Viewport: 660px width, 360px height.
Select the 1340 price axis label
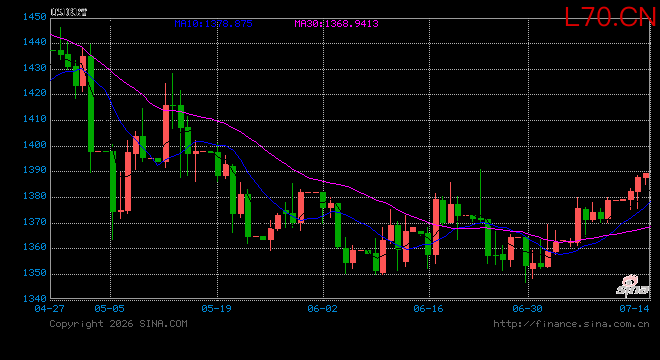click(x=35, y=299)
